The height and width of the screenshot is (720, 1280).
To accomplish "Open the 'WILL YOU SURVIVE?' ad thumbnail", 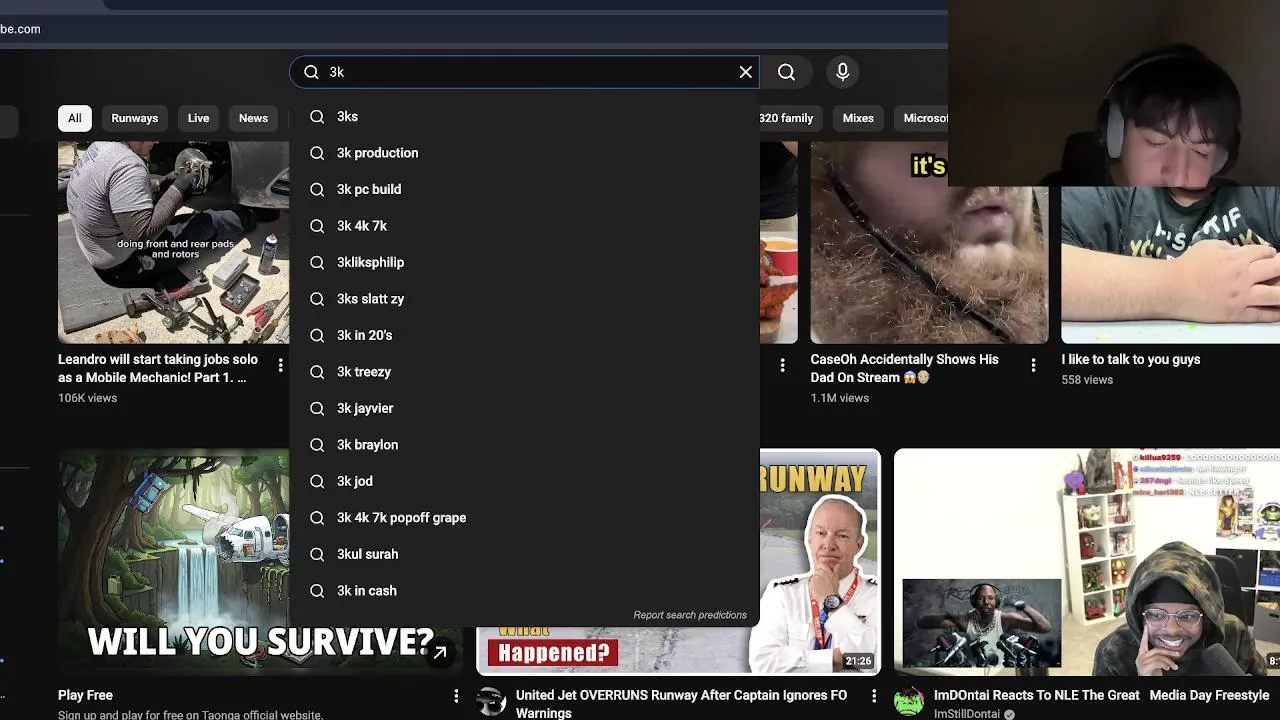I will tap(173, 561).
